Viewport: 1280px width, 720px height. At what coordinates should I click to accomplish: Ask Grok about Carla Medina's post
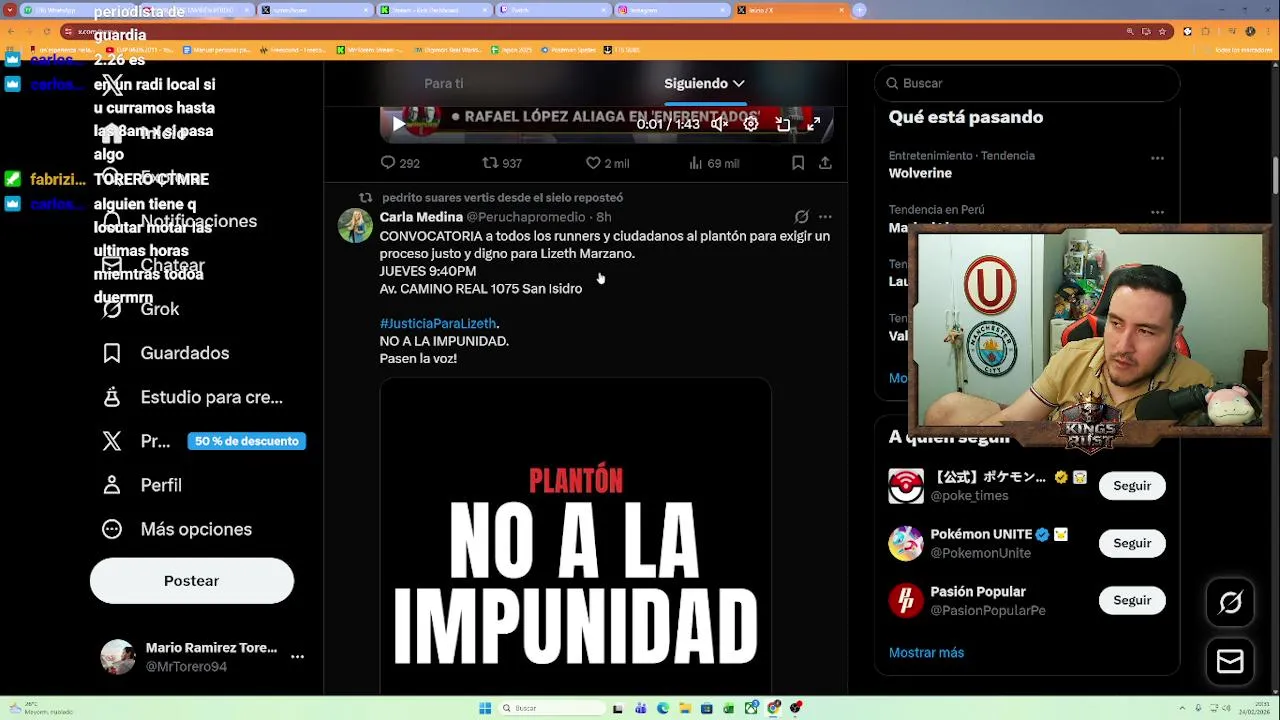801,217
